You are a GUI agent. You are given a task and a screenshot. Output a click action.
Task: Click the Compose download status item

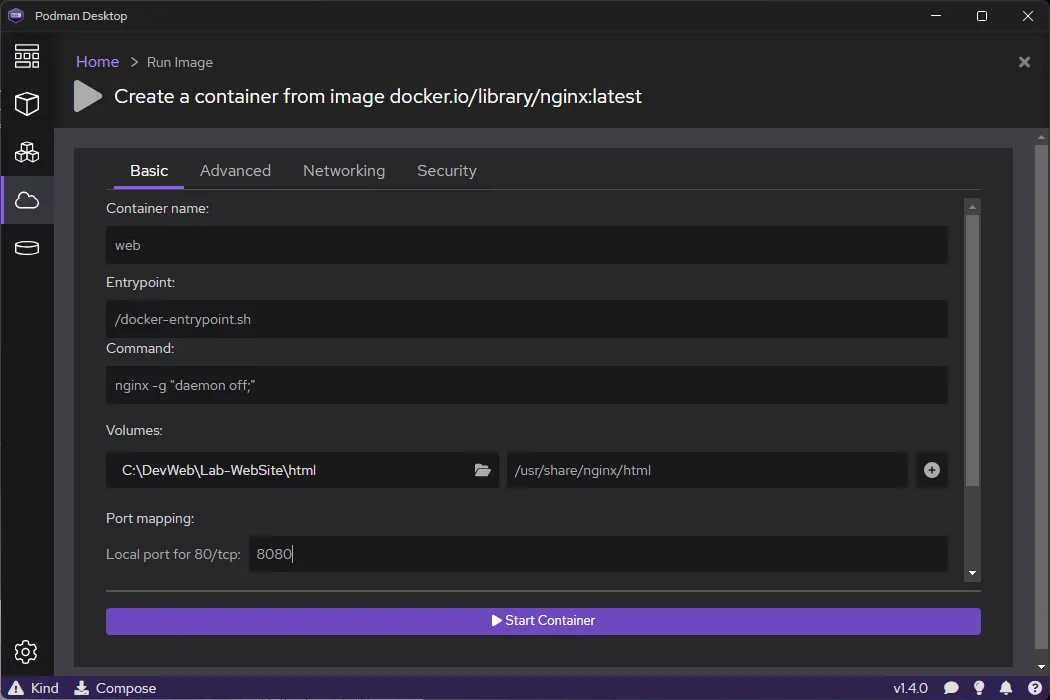point(115,688)
